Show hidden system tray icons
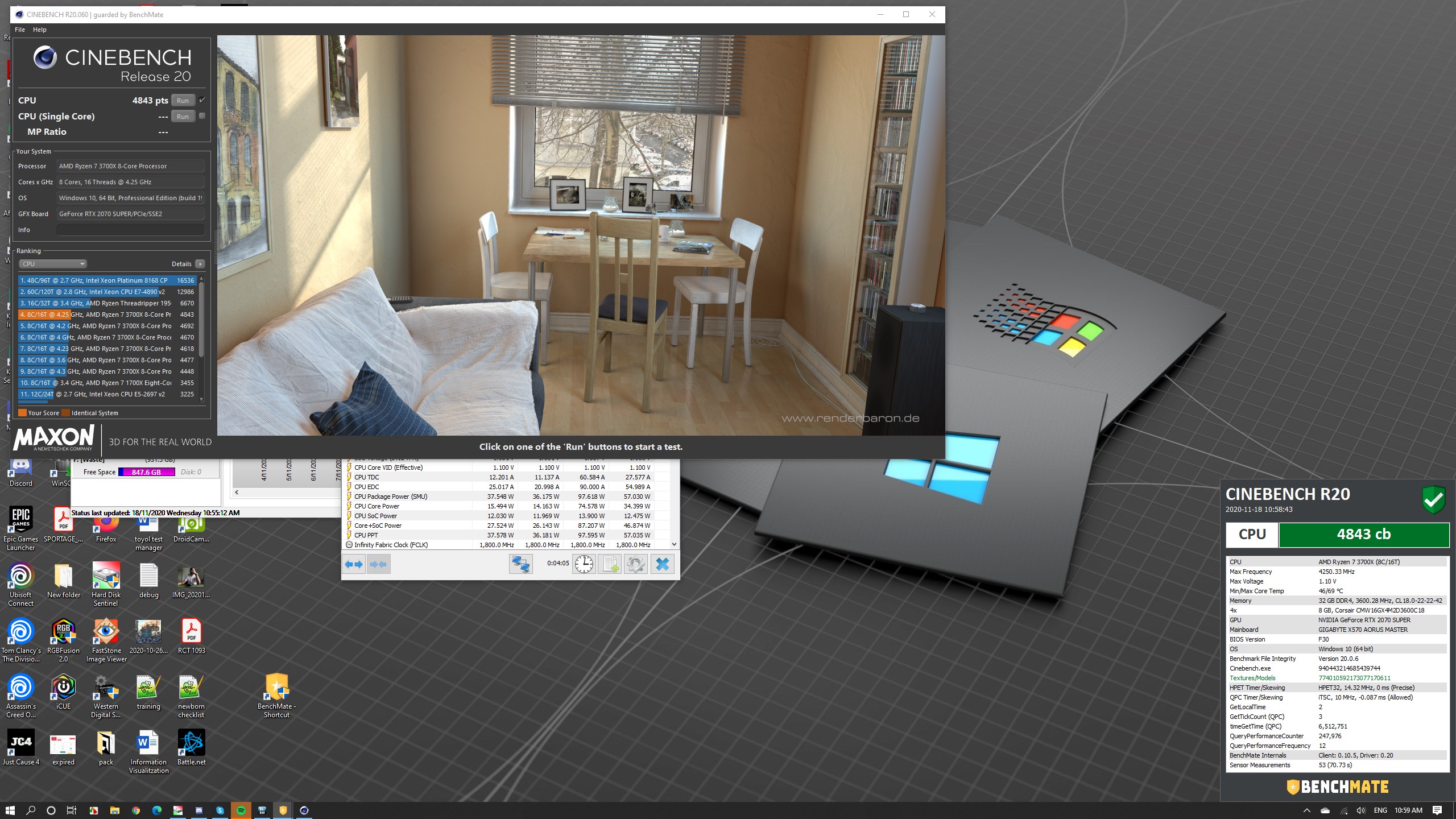The height and width of the screenshot is (819, 1456). (1307, 810)
